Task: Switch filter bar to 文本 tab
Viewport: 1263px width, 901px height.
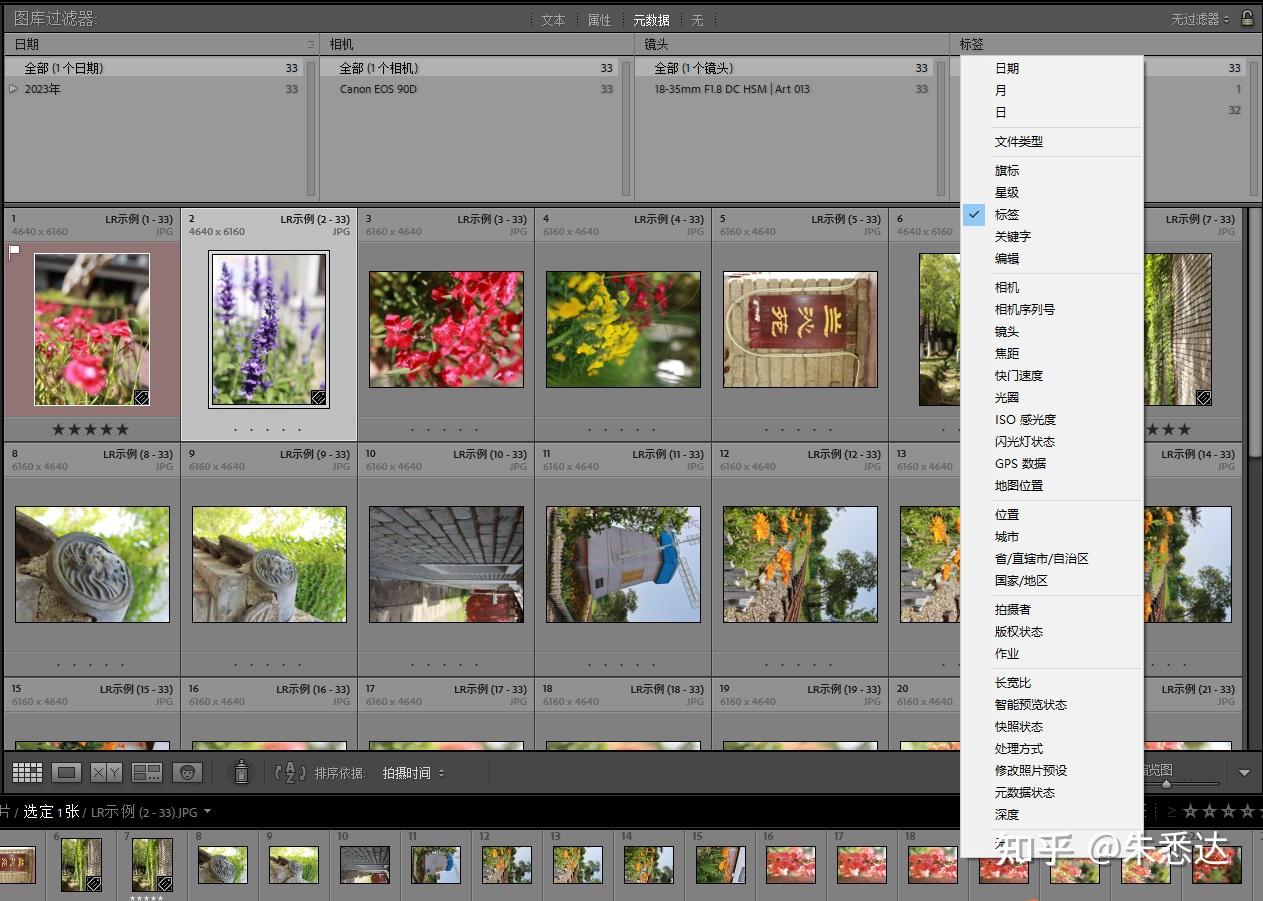Action: click(553, 20)
